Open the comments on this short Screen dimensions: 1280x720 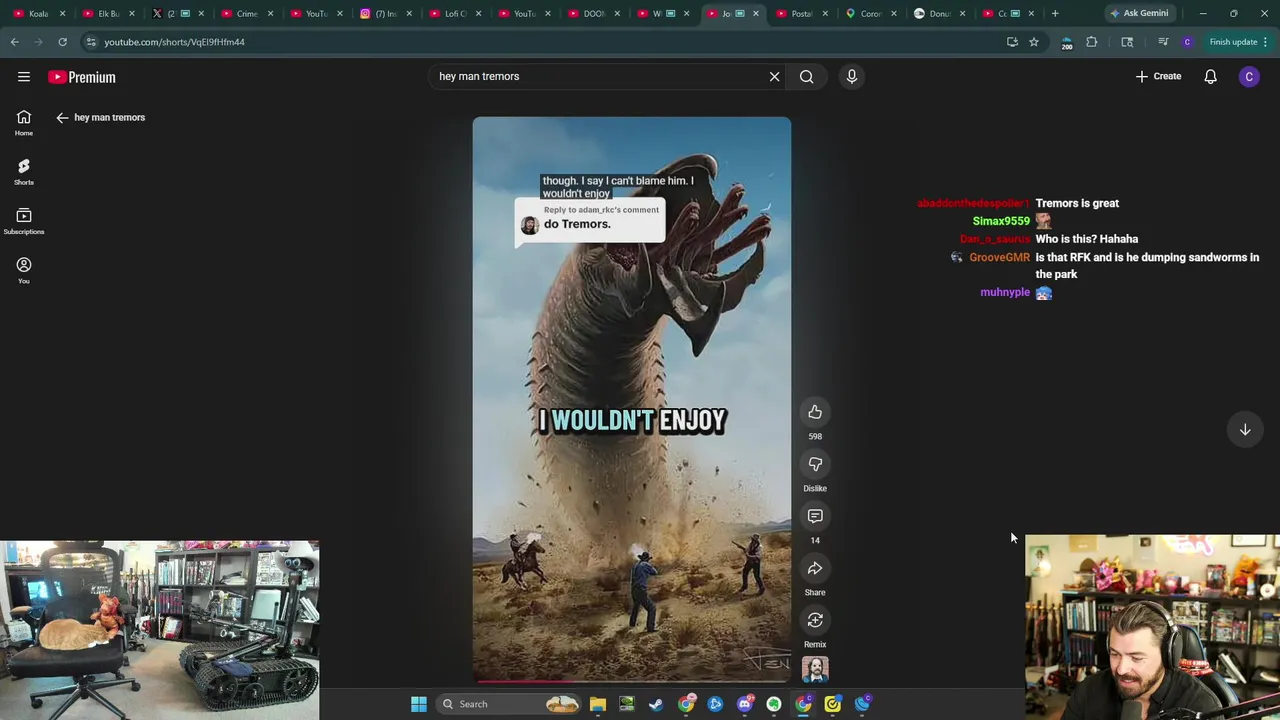click(815, 516)
